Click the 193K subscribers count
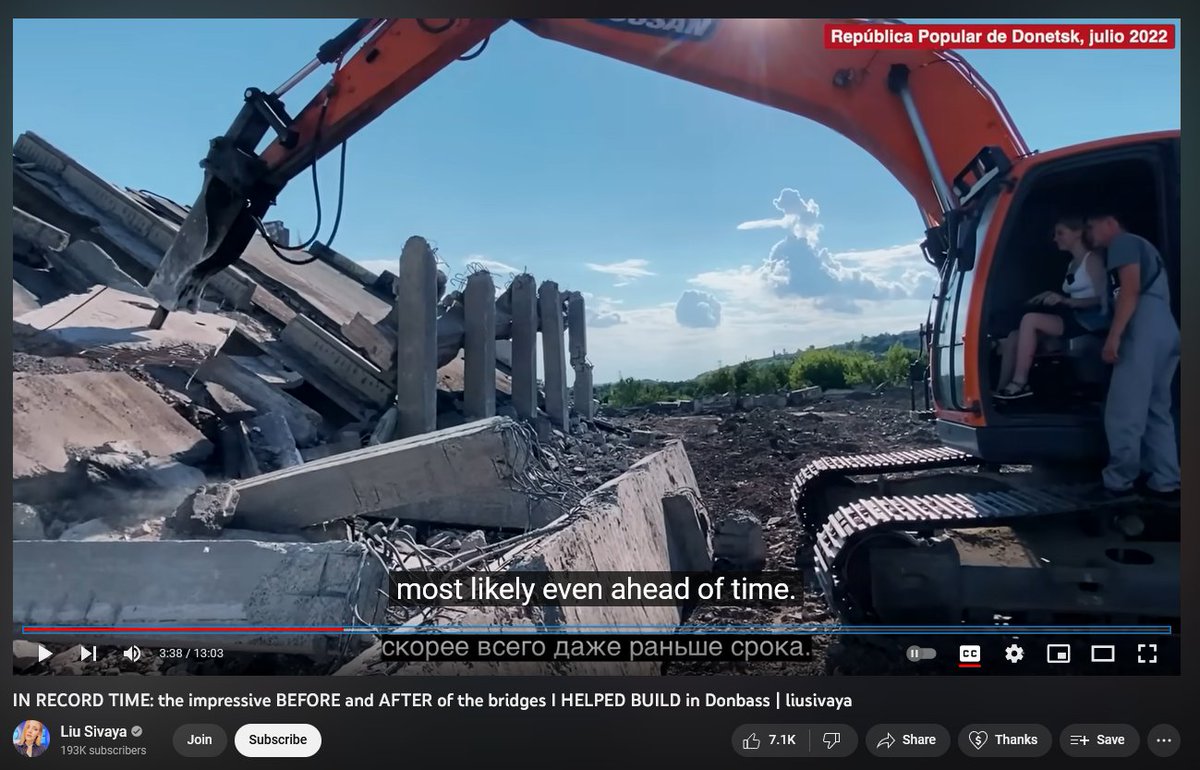1200x770 pixels. coord(103,750)
